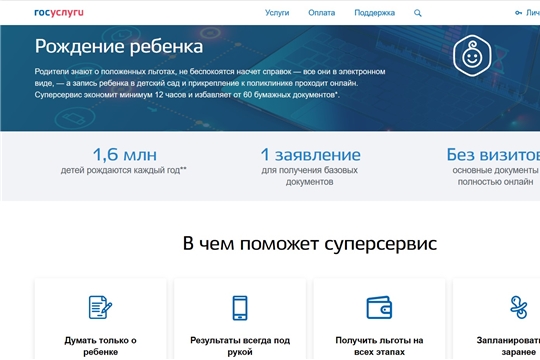Click text основные документы полностью онлайн
The height and width of the screenshot is (360, 540).
pos(495,176)
